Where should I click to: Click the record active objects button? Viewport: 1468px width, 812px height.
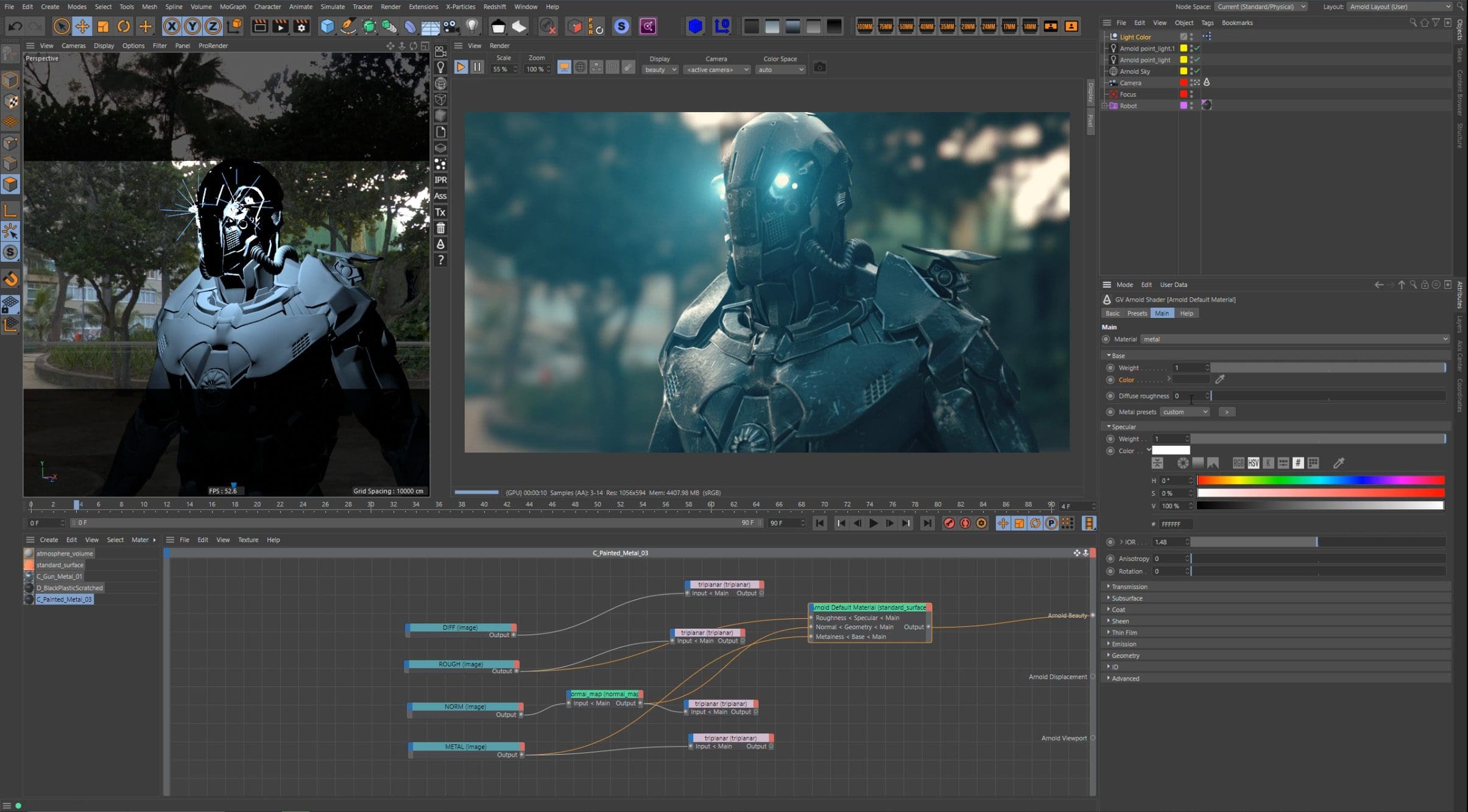[x=948, y=523]
